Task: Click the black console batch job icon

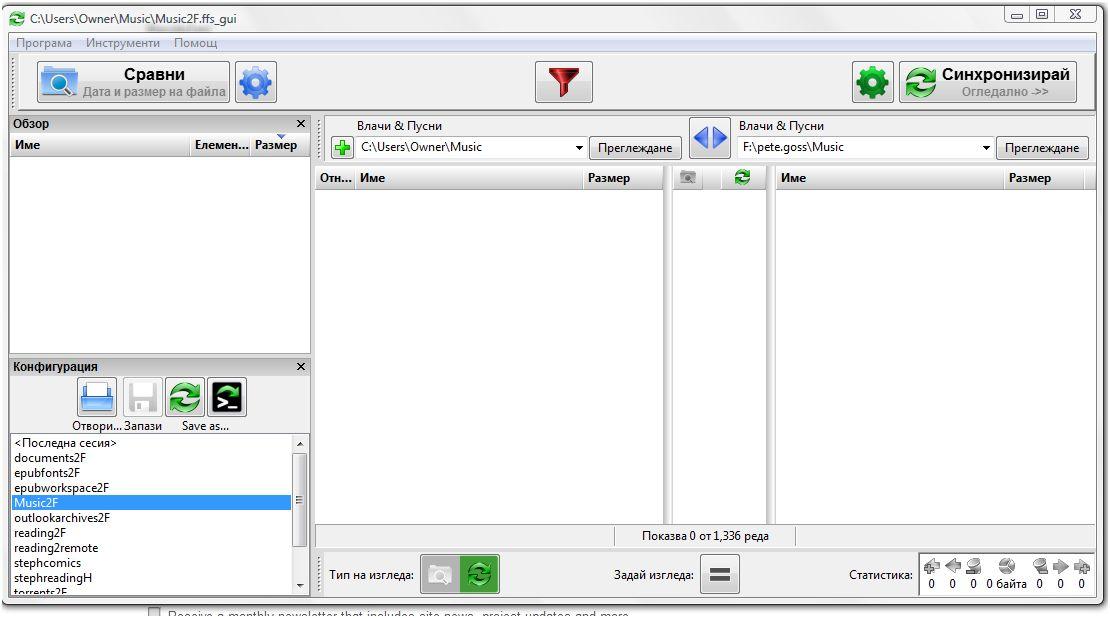Action: pyautogui.click(x=227, y=397)
